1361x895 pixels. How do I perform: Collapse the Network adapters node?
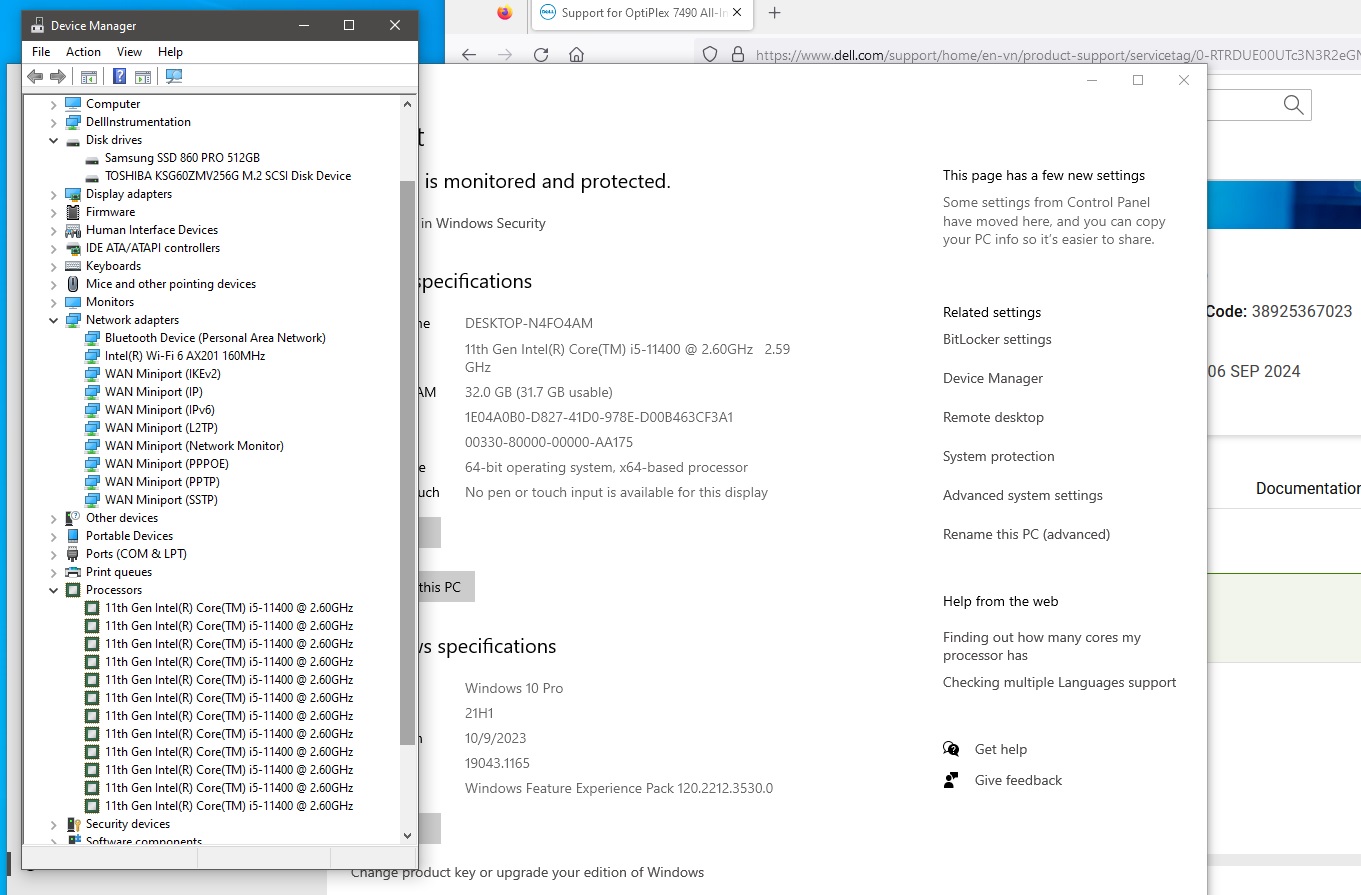click(x=54, y=321)
